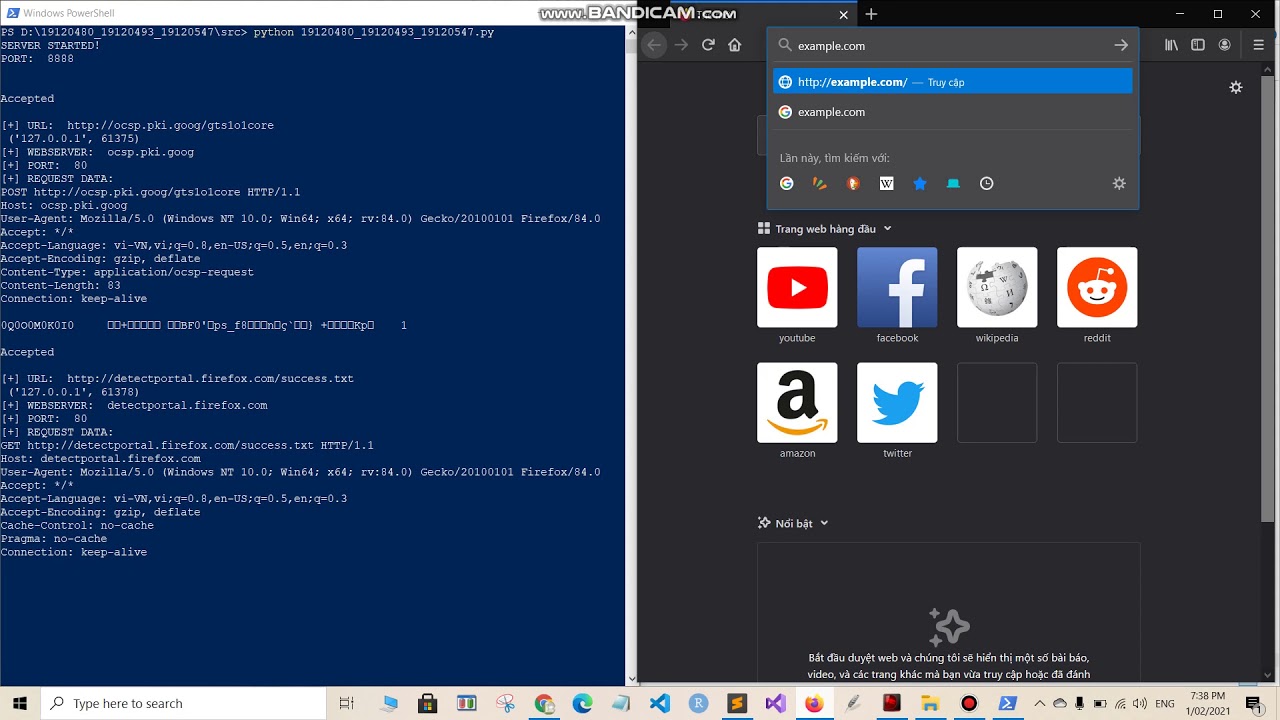
Task: Choose the Google example.com search suggestion
Action: click(x=953, y=112)
